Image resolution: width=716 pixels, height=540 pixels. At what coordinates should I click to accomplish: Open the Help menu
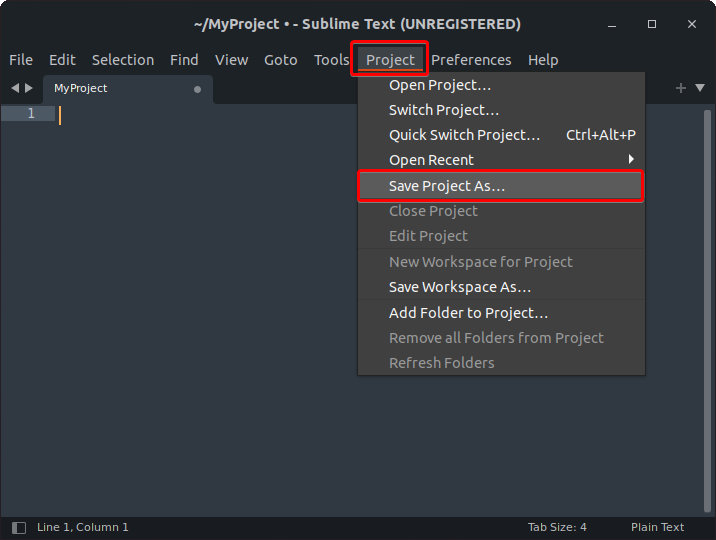[x=543, y=60]
